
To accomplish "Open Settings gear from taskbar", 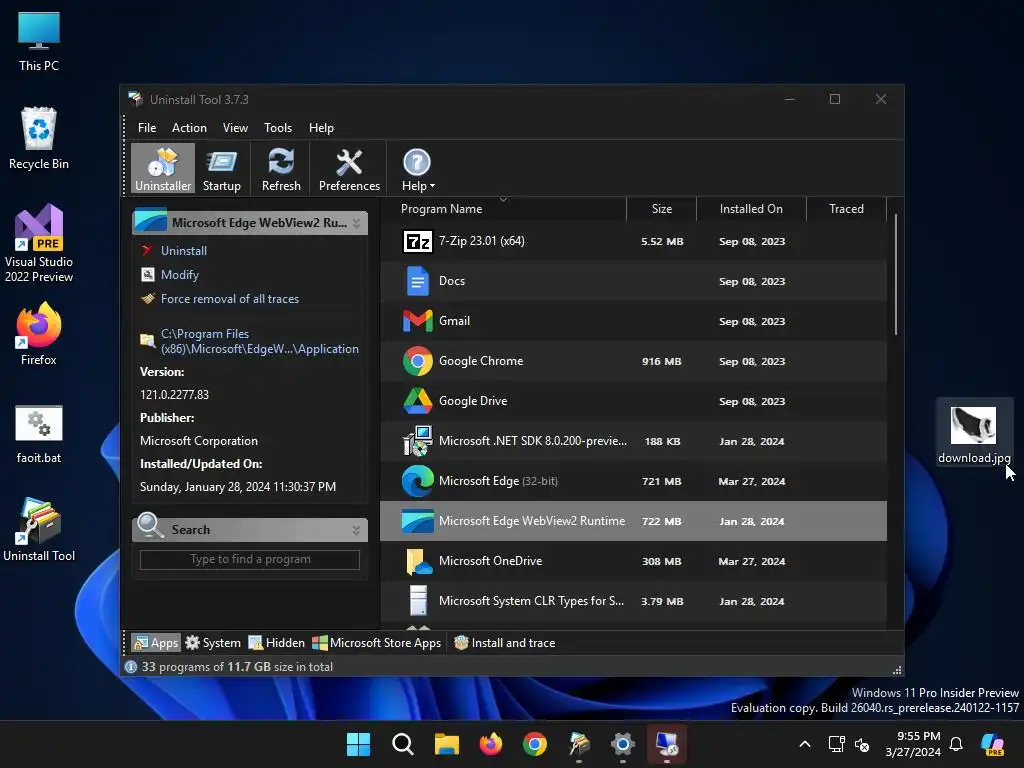I will click(x=622, y=744).
